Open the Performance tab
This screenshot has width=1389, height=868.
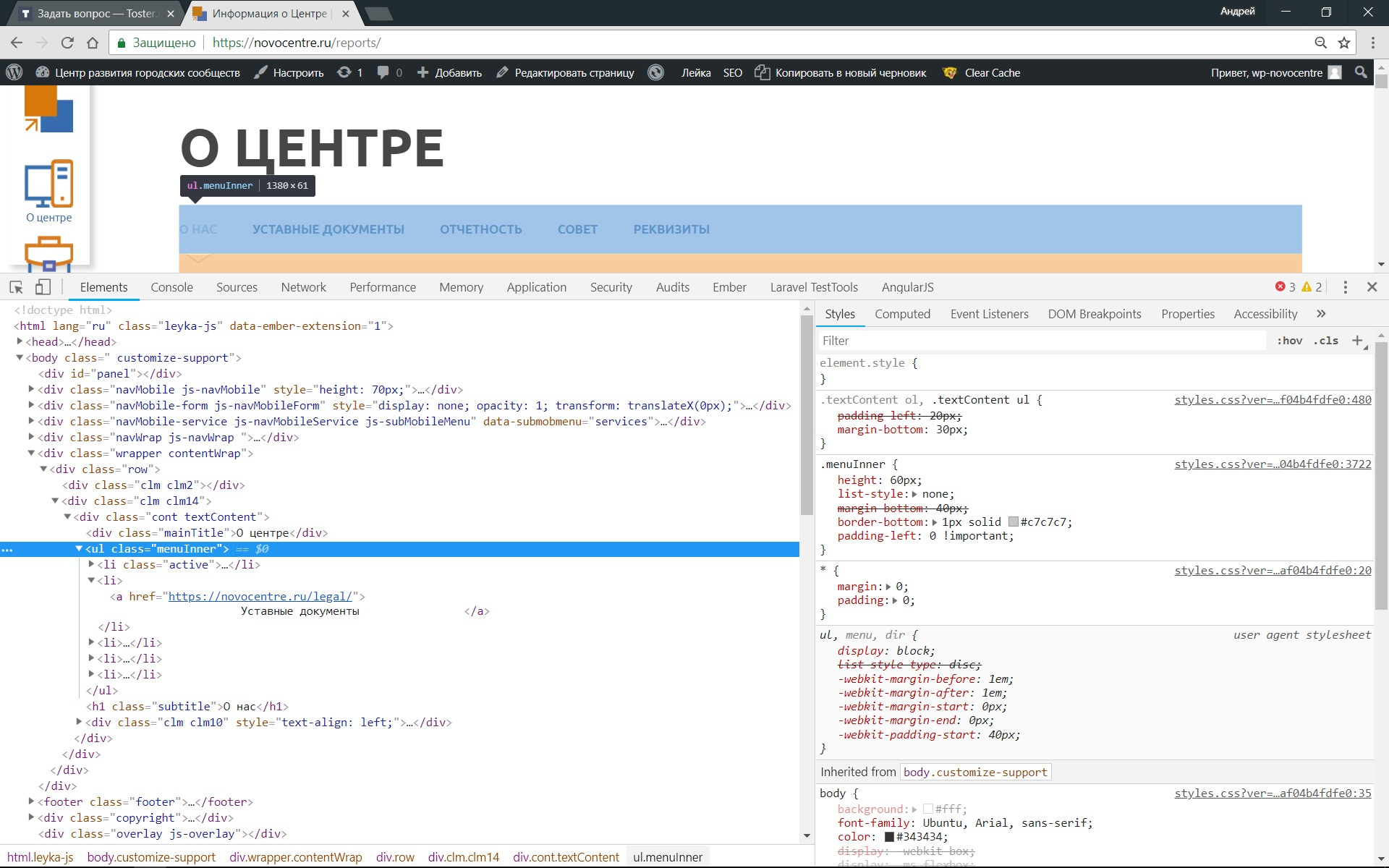point(383,287)
